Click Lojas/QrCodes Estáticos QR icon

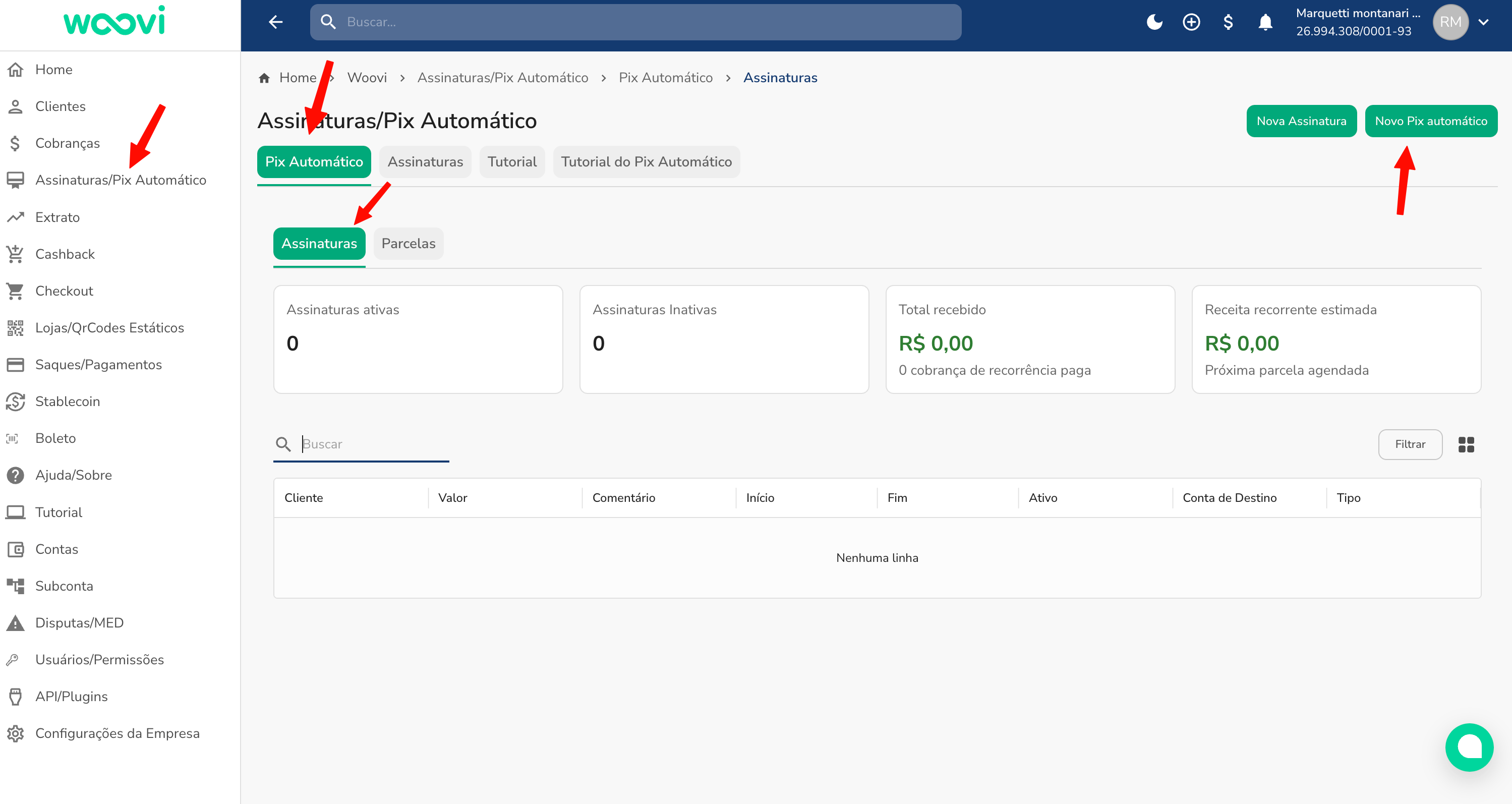[15, 328]
